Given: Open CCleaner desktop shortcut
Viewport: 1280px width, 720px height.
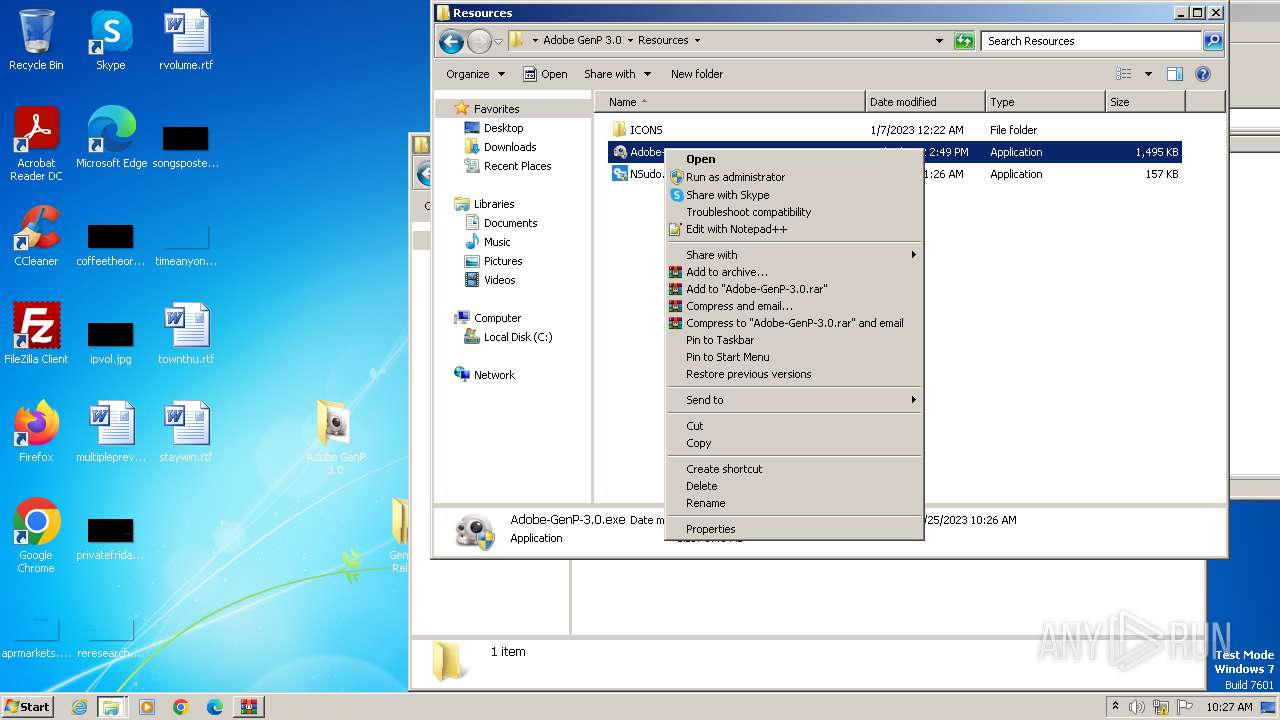Looking at the screenshot, I should 36,236.
